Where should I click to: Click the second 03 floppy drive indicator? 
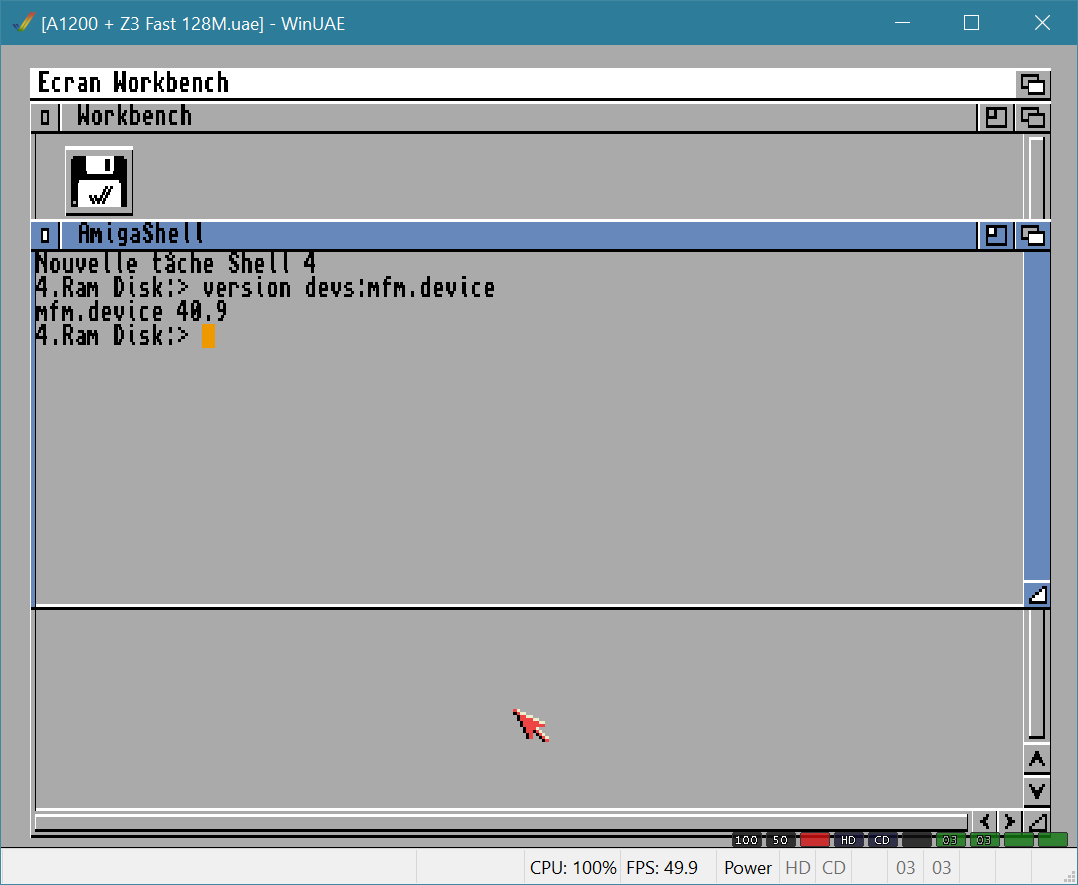point(941,868)
